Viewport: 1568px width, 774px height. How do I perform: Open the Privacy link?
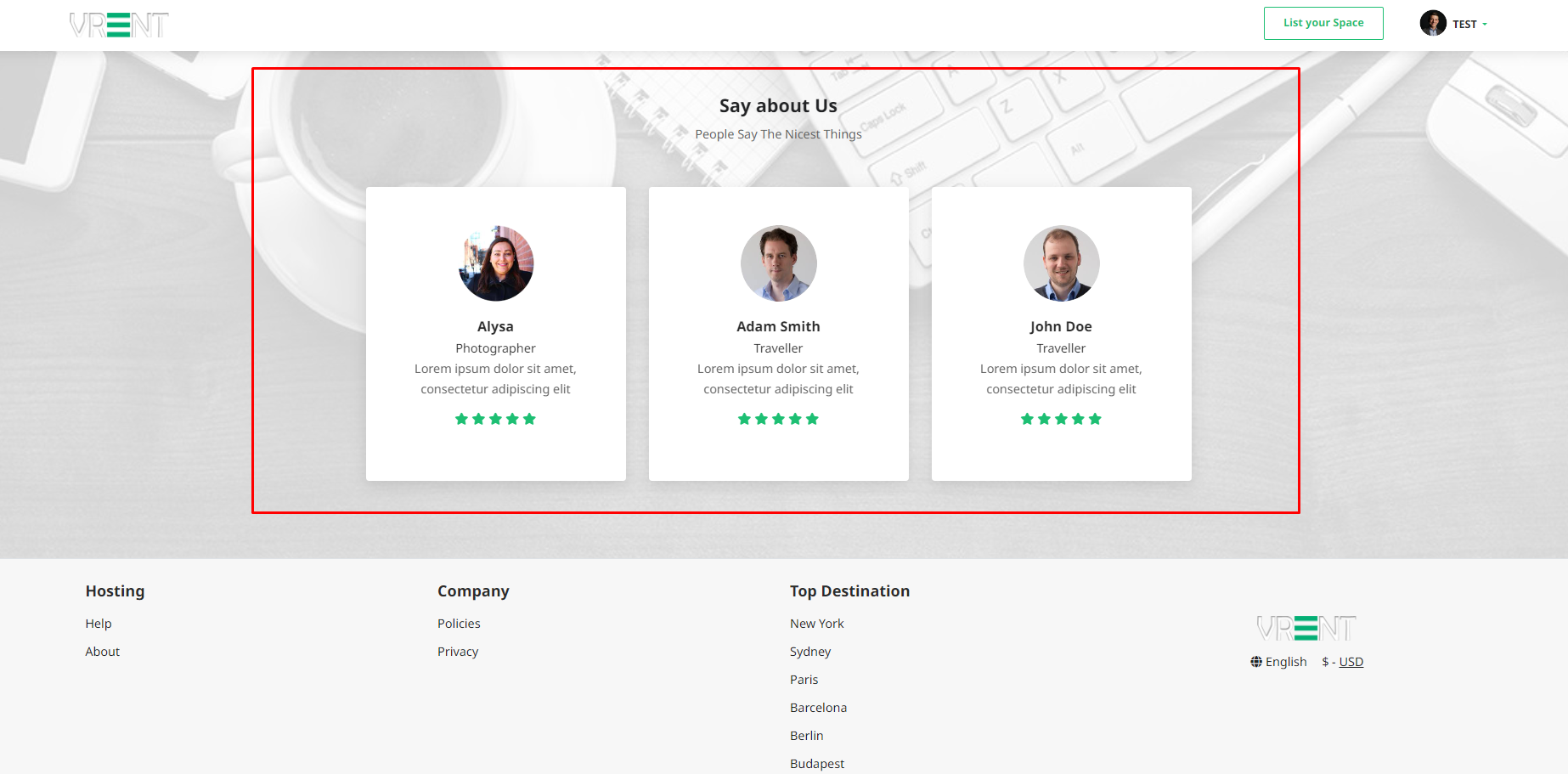click(x=458, y=652)
